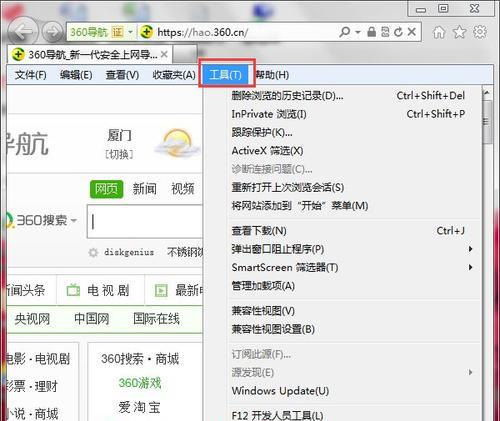
Task: Expand the 360搜索 engine dropdown arrow
Action: (74, 220)
